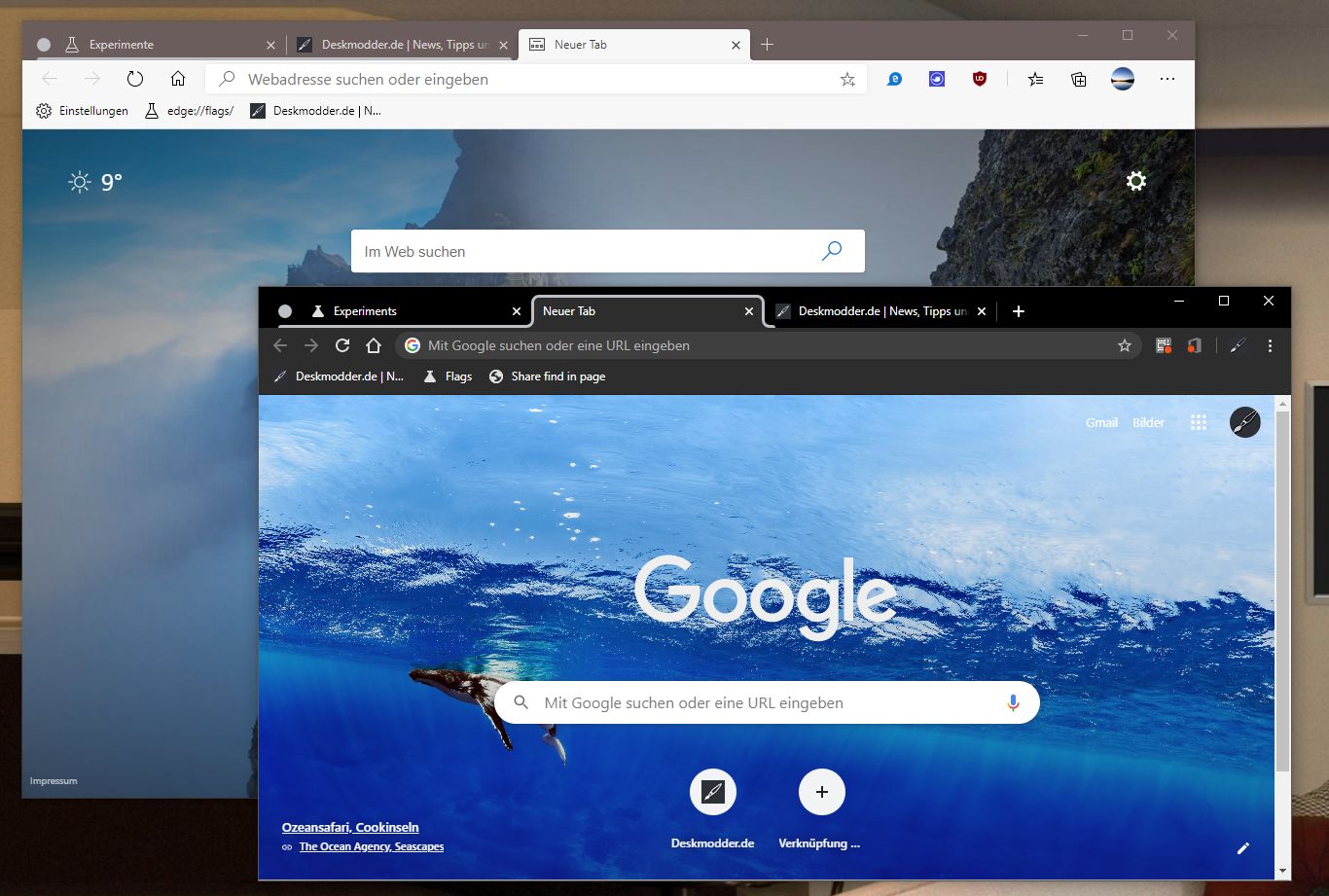Close Neuer Tab in Edge
The image size is (1329, 896).
click(x=736, y=45)
